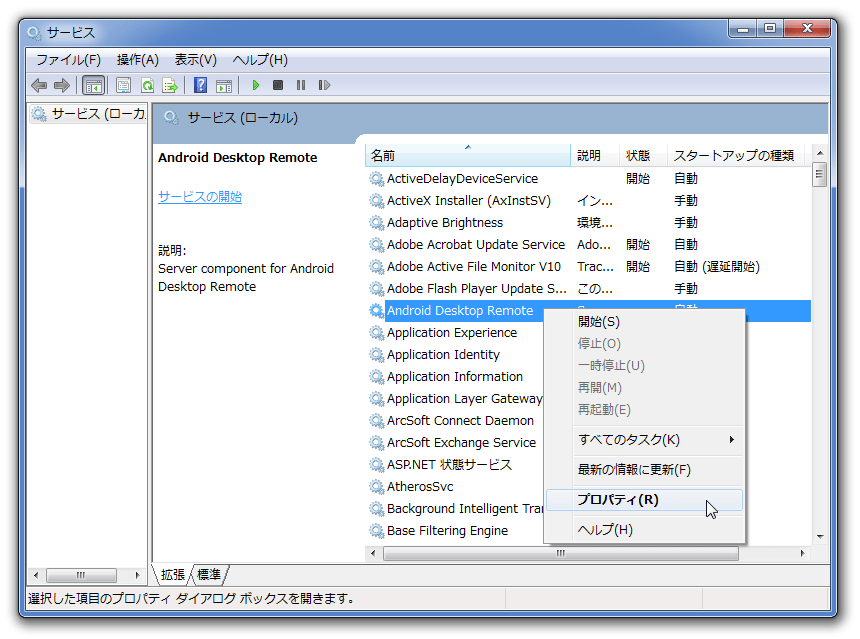Click the Back arrow toolbar icon
Image resolution: width=860 pixels, height=639 pixels.
(x=39, y=85)
